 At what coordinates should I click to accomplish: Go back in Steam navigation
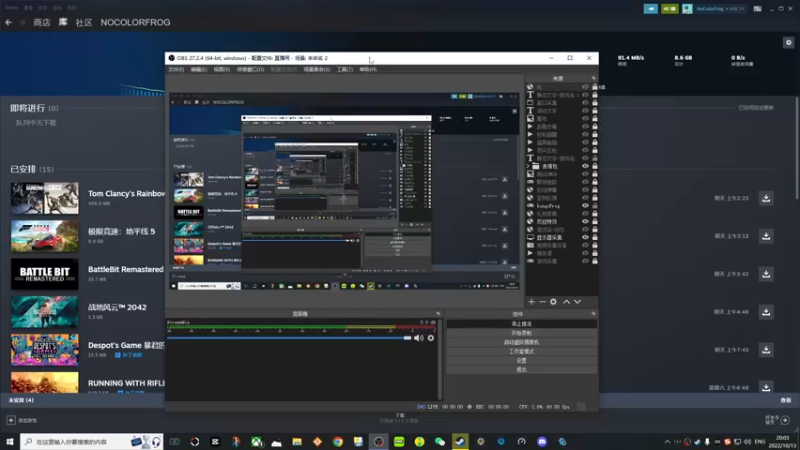(x=9, y=22)
